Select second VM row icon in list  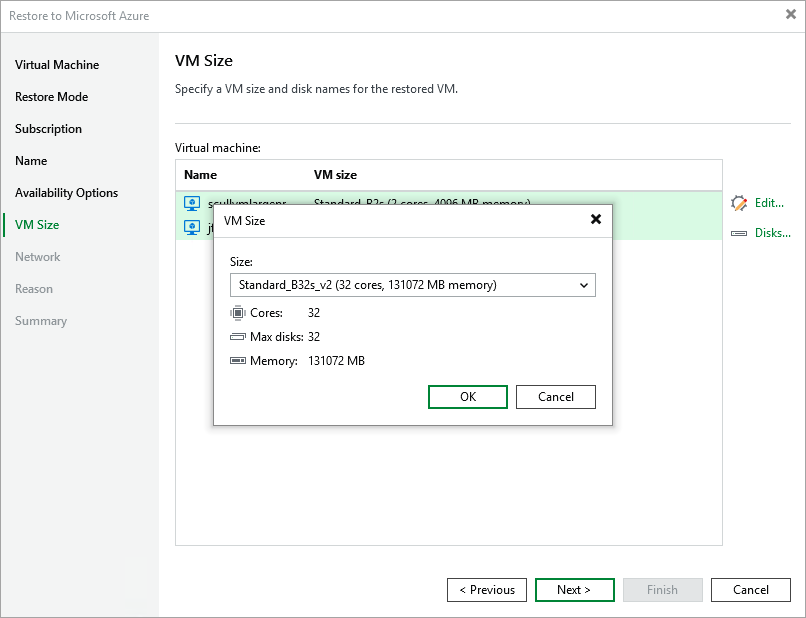192,227
